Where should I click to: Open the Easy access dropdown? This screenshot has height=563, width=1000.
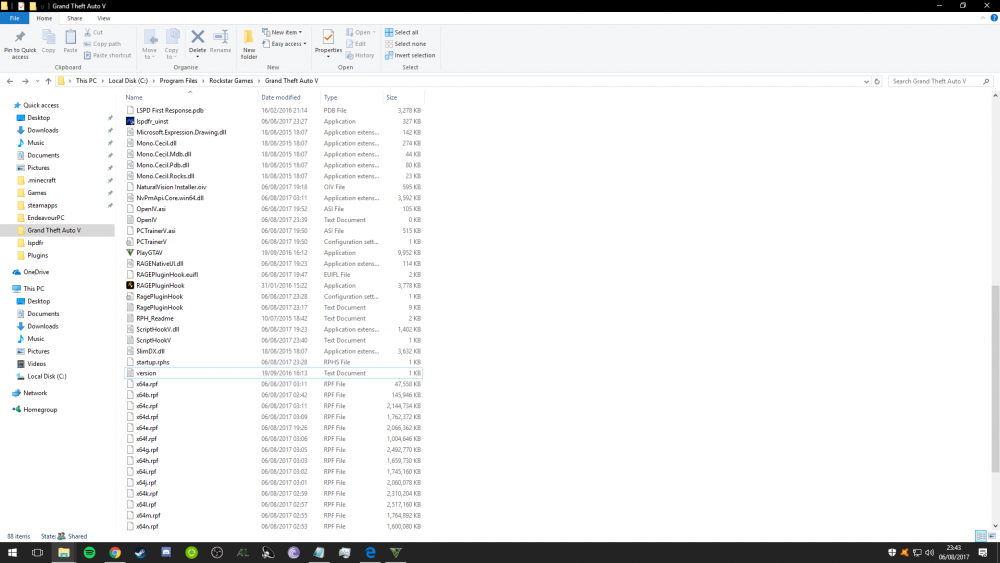pos(284,44)
